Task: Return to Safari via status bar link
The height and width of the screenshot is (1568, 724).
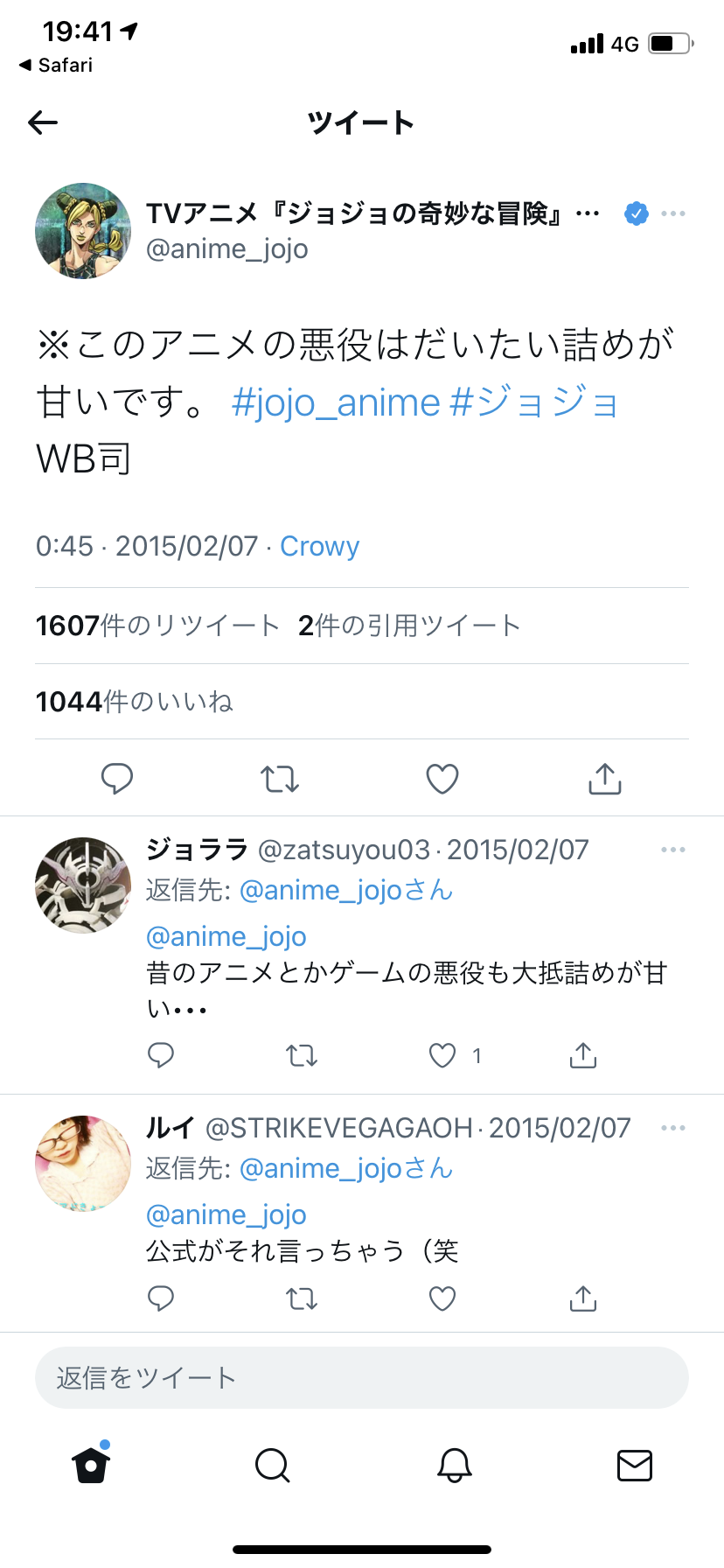Action: coord(56,65)
